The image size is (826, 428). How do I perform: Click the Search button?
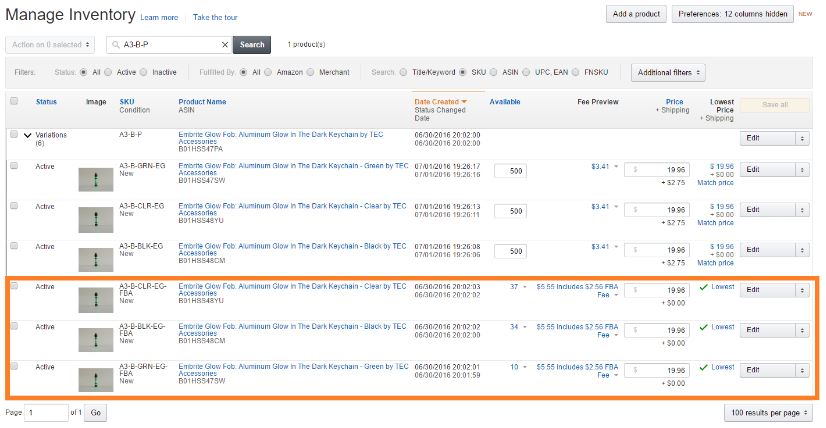coord(252,45)
